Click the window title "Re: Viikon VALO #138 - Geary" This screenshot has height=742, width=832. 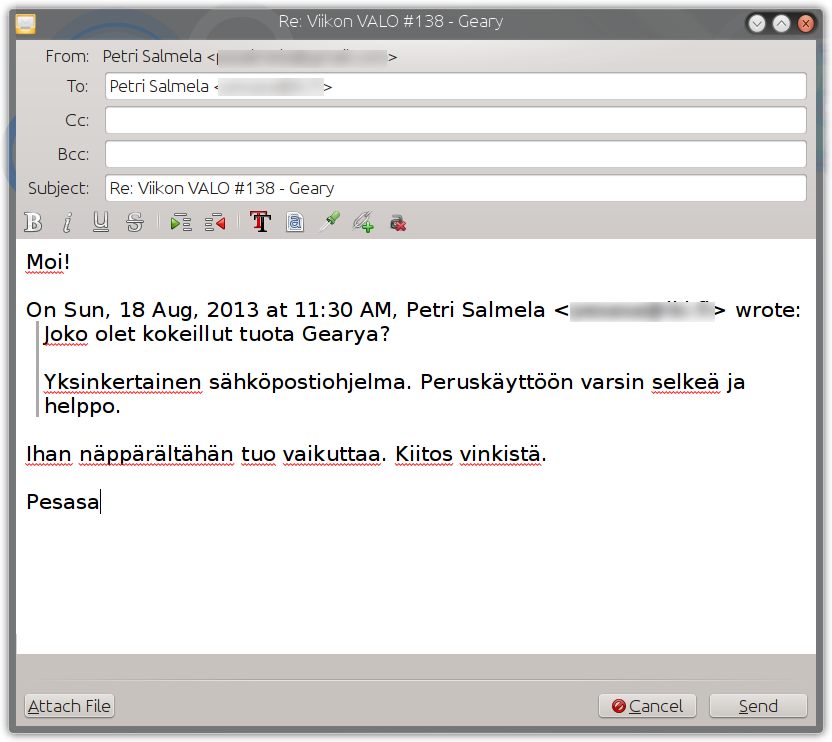(x=391, y=22)
